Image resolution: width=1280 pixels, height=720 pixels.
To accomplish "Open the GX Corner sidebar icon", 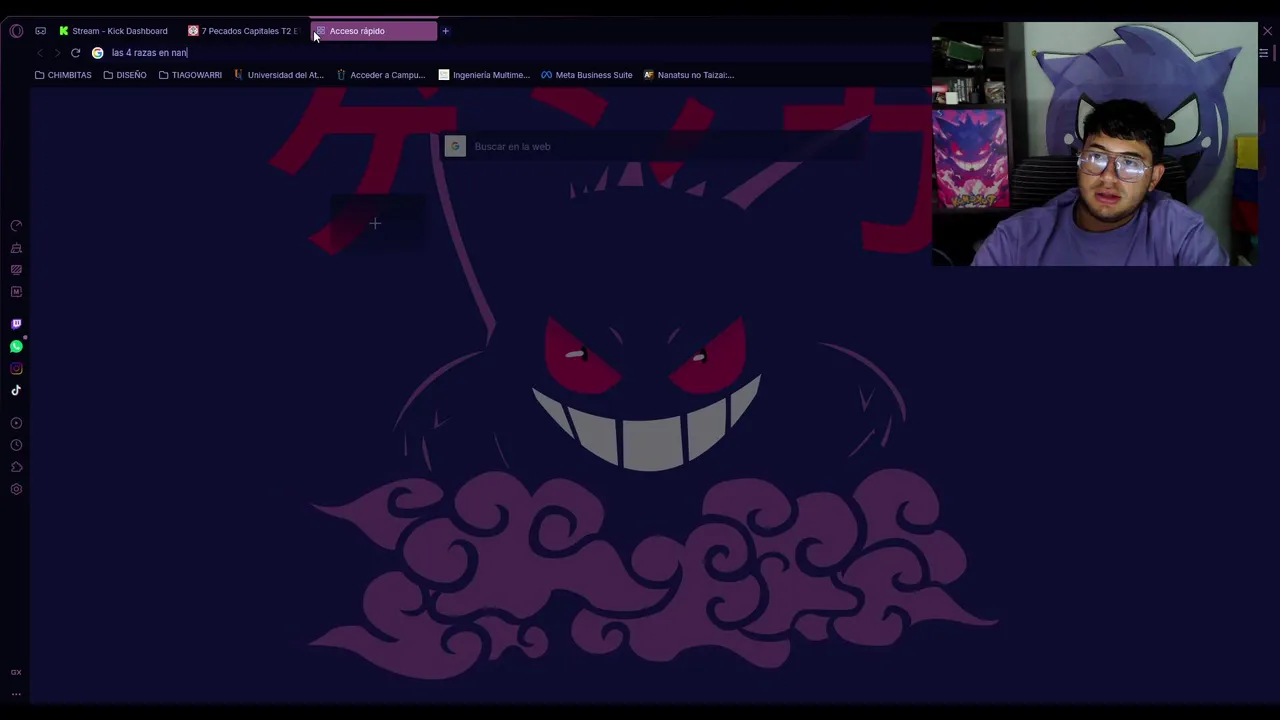I will pos(16,270).
